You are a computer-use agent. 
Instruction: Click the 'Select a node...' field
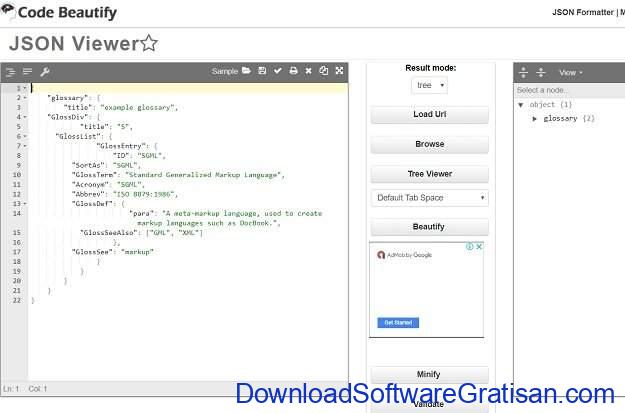(570, 90)
